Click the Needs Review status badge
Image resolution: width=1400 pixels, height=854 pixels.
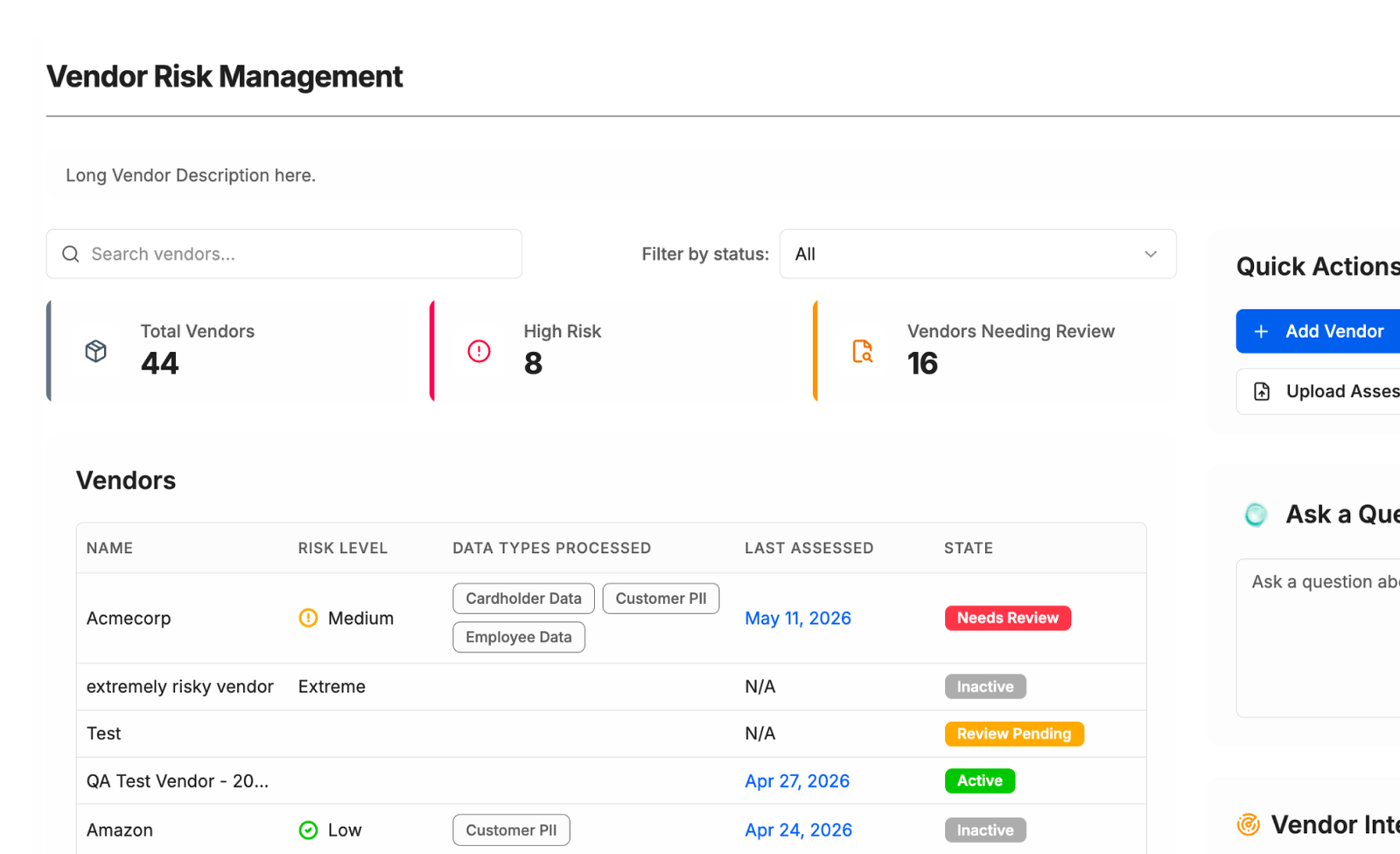[x=1007, y=618]
